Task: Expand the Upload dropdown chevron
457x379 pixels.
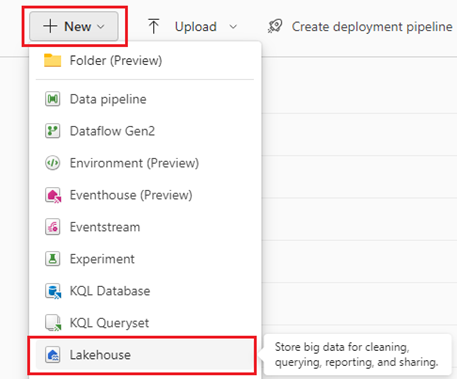Action: pos(233,27)
